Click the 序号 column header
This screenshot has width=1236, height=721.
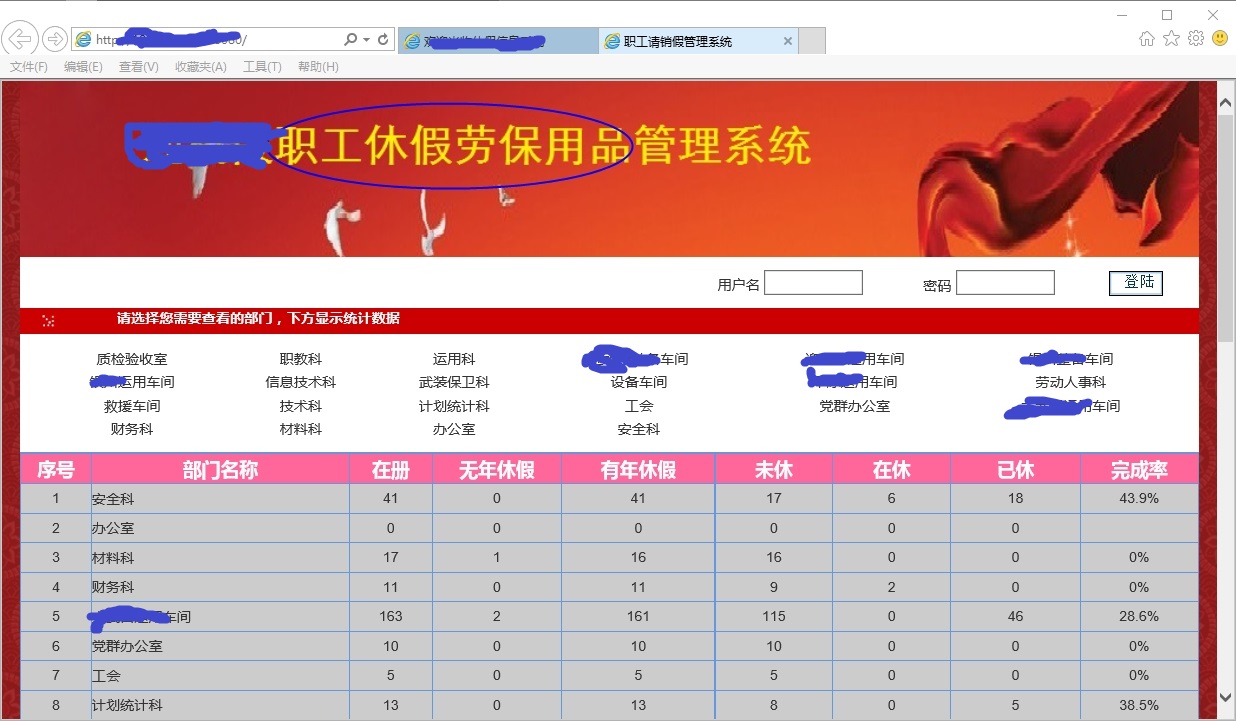point(56,470)
